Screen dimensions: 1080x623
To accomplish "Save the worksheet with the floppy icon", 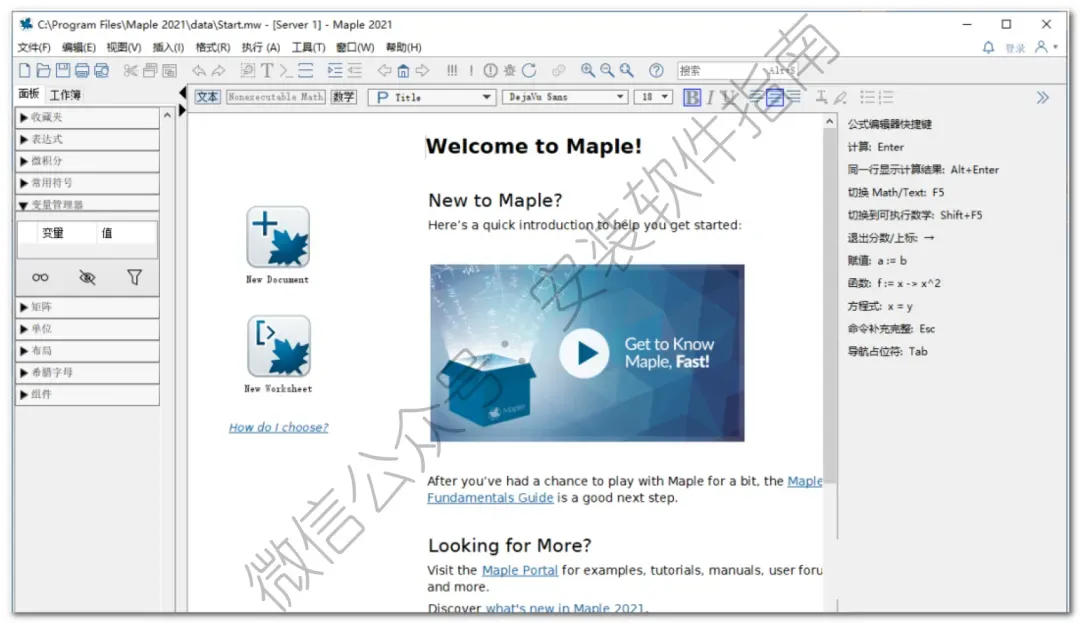I will [63, 70].
